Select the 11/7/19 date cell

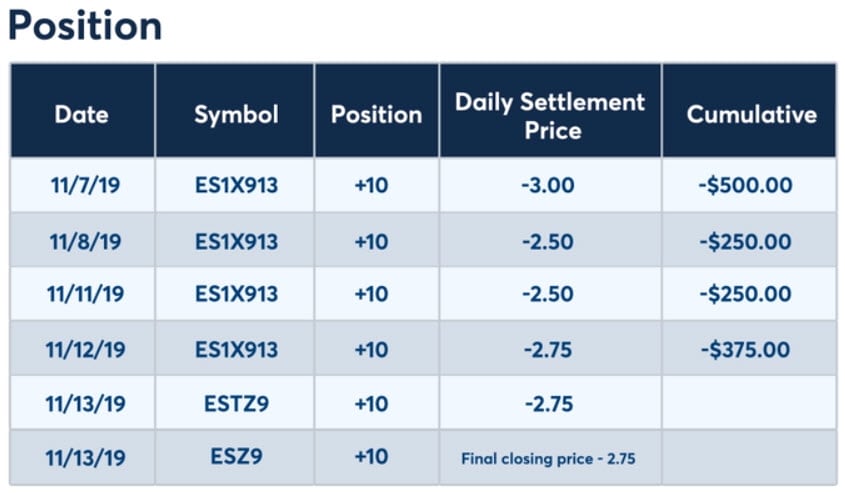[x=82, y=187]
